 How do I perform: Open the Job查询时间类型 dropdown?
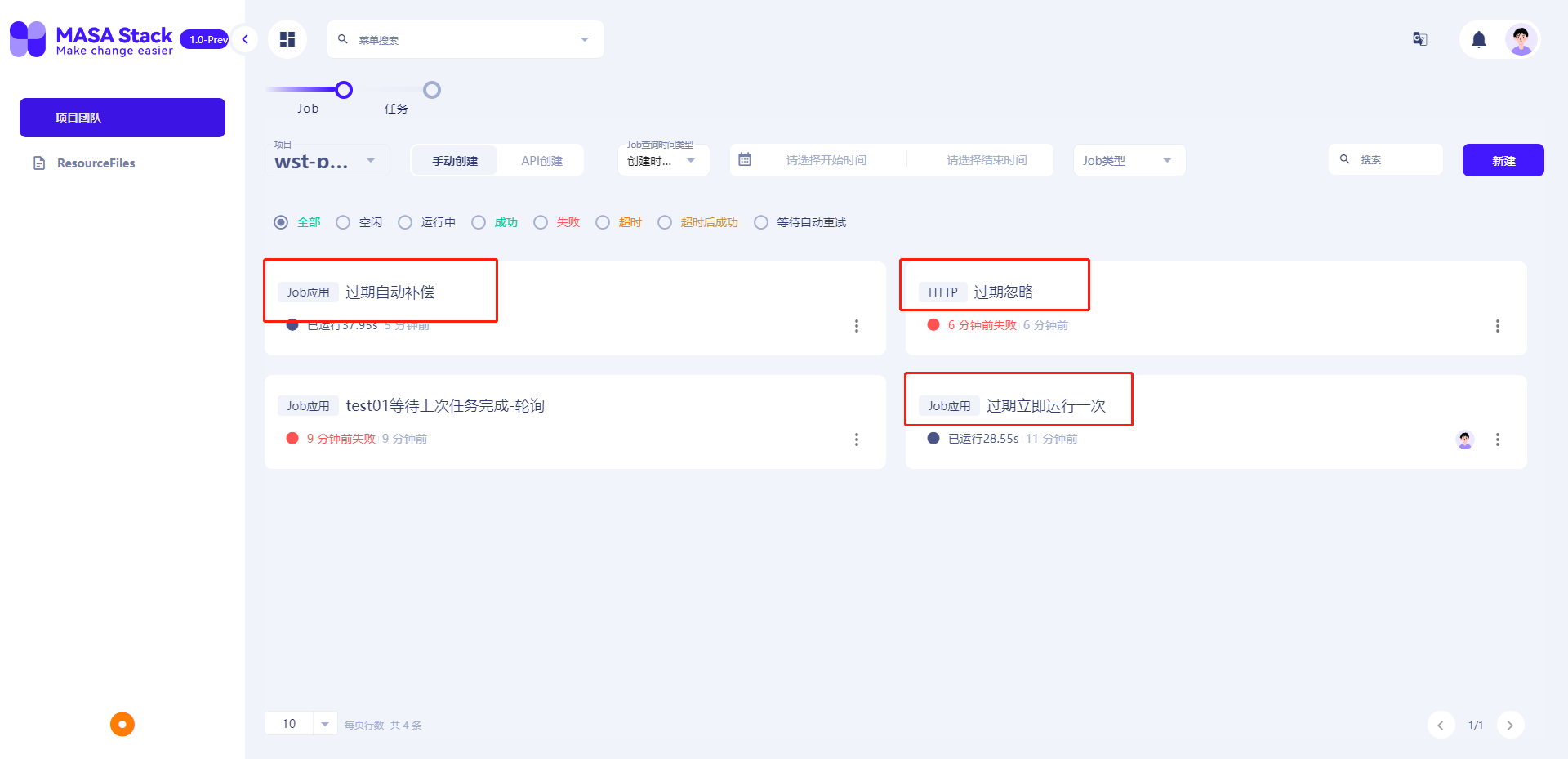[663, 160]
